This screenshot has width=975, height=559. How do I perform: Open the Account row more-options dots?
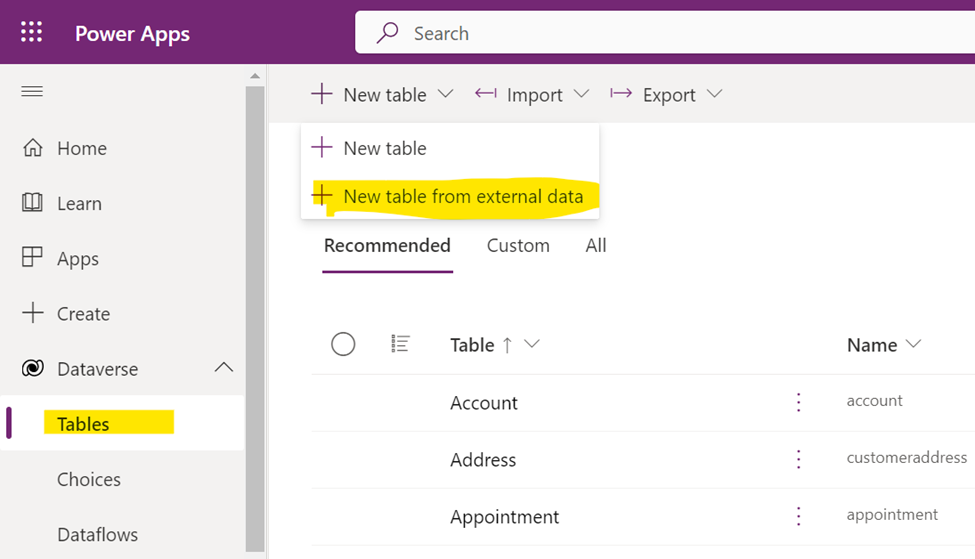798,402
